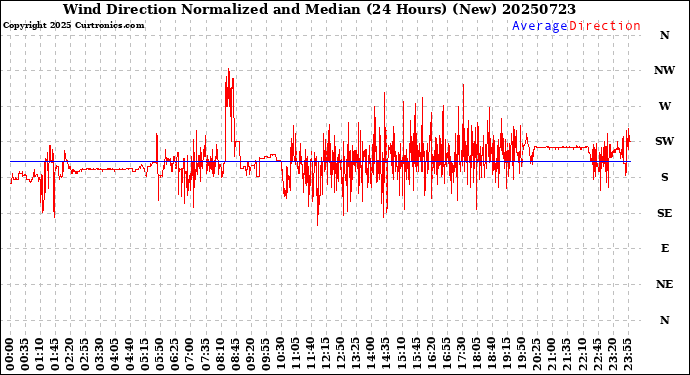Viewport: 690px width, 375px height.
Task: Click the bottom N axis label
Action: pos(664,320)
